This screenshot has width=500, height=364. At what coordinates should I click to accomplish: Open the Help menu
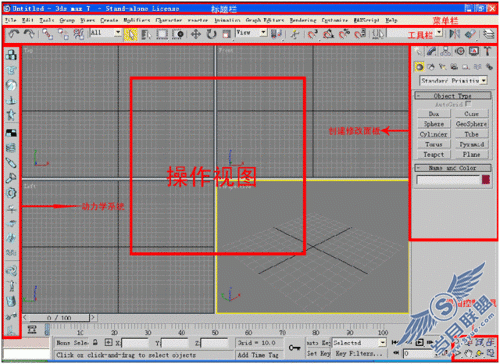[x=391, y=20]
